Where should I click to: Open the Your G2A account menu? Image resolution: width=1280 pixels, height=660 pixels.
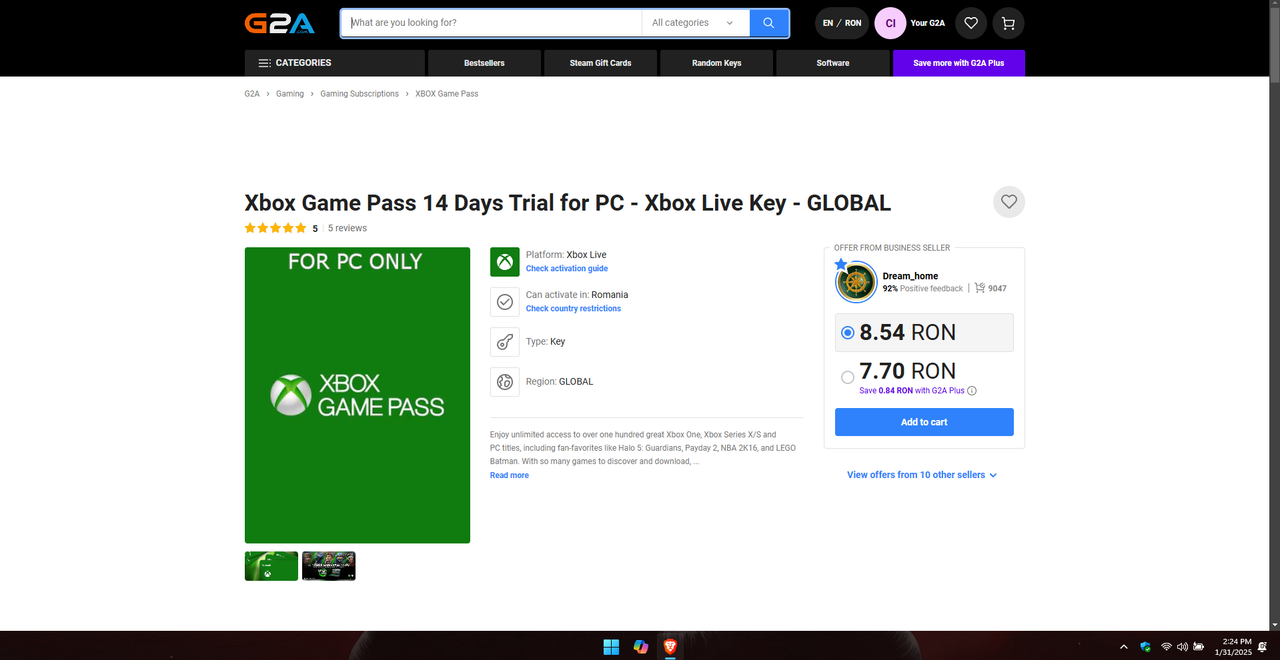[x=930, y=23]
